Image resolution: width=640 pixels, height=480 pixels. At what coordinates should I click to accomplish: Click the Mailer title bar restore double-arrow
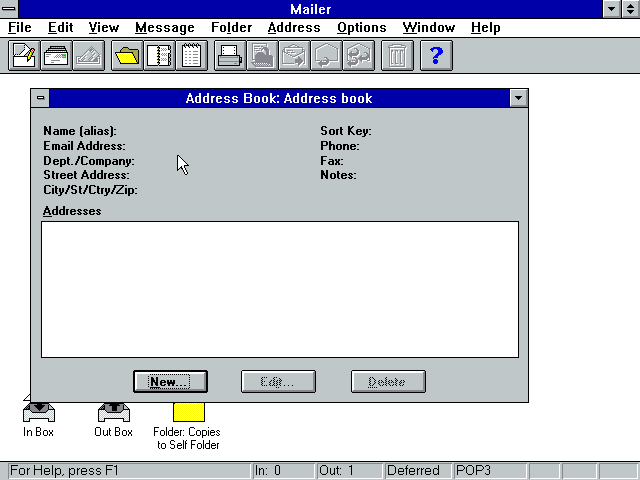point(631,9)
